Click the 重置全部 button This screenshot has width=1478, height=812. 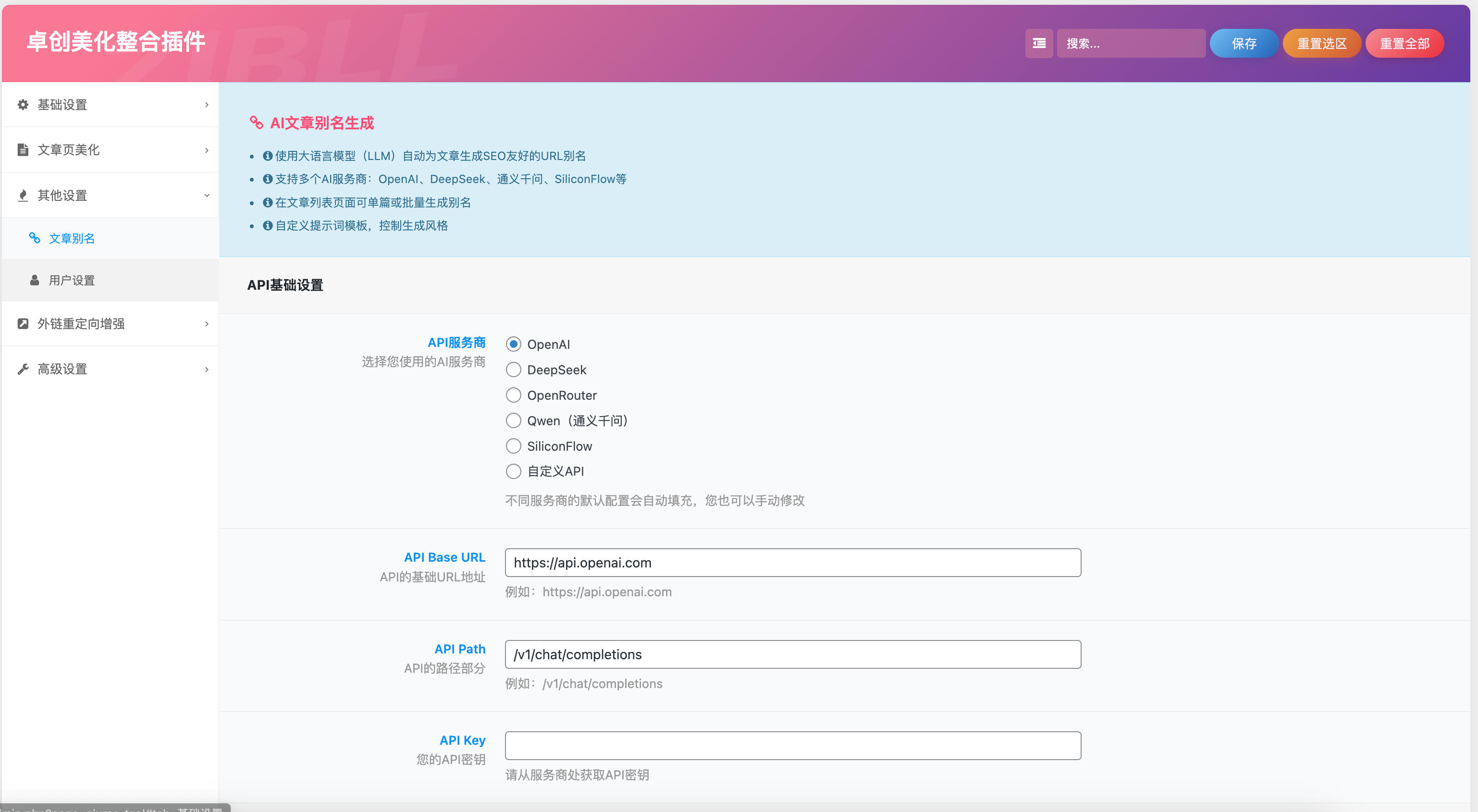[x=1404, y=43]
